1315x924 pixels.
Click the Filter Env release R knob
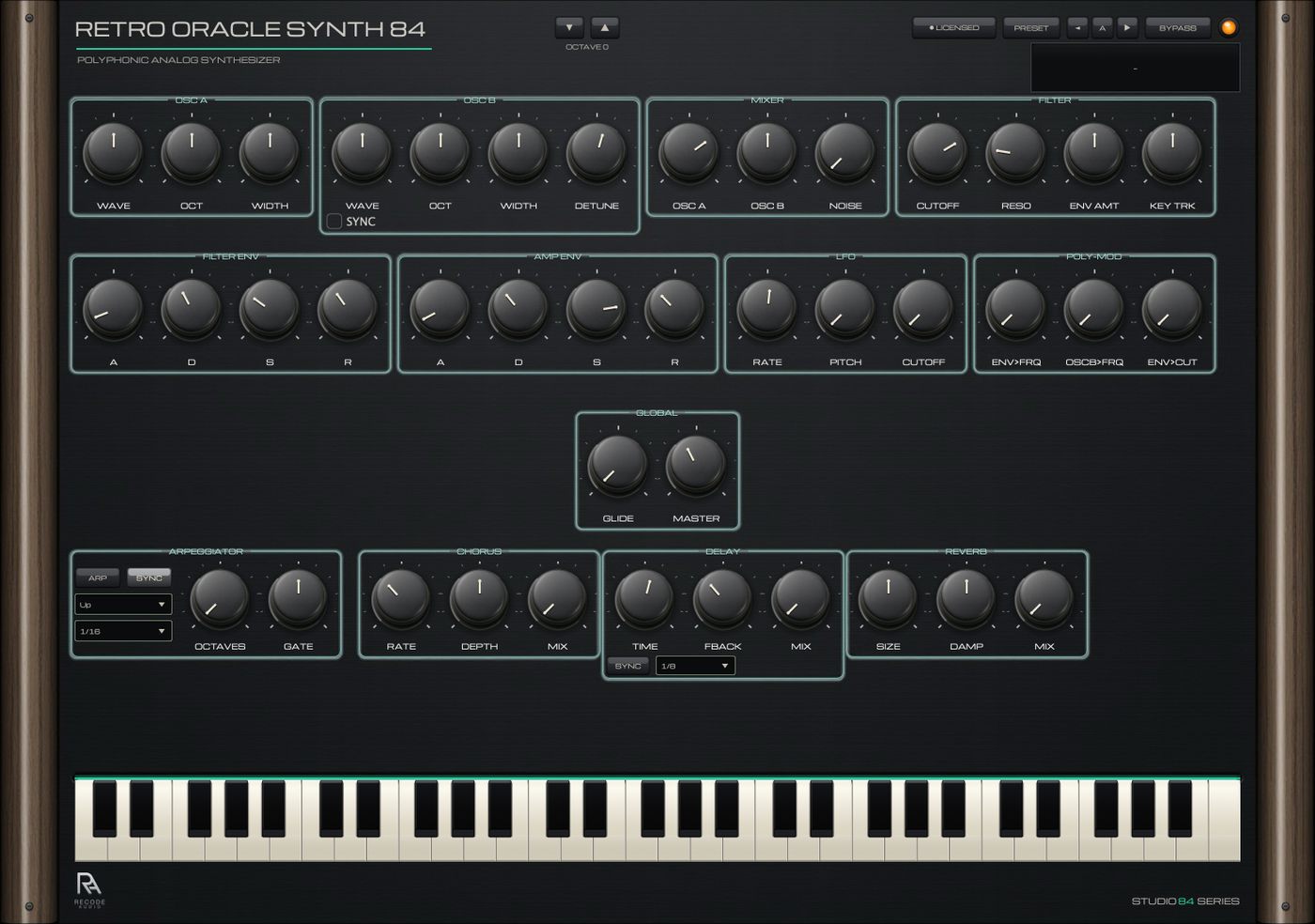coord(348,308)
